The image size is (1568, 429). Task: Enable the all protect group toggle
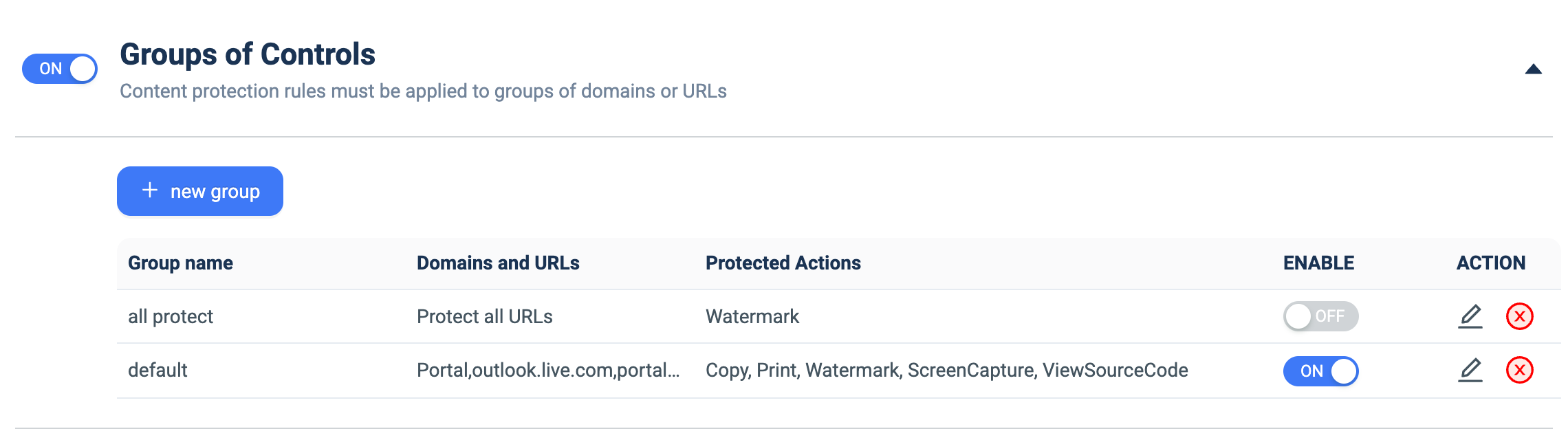click(x=1320, y=316)
